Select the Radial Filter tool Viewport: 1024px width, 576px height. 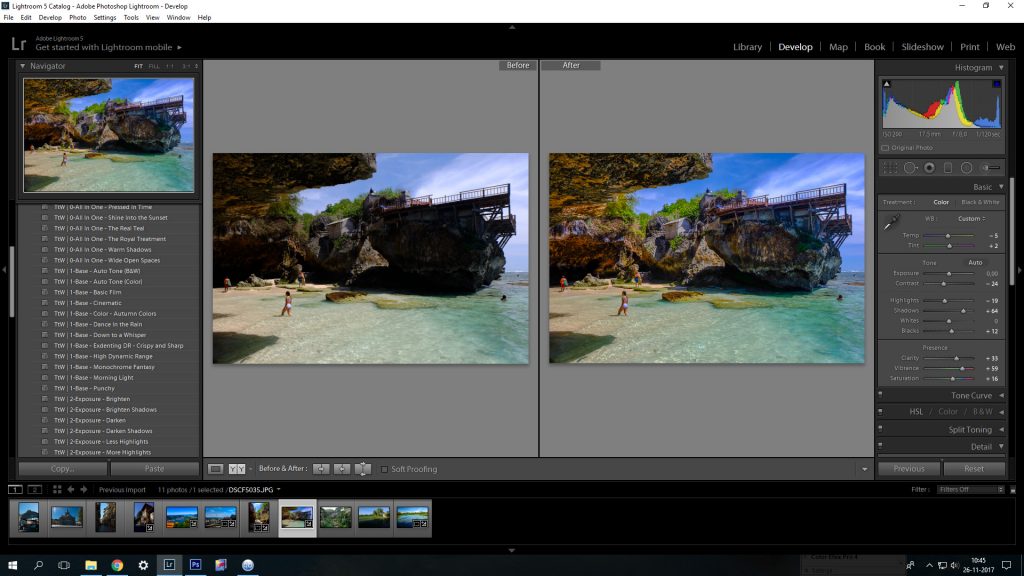pyautogui.click(x=967, y=168)
